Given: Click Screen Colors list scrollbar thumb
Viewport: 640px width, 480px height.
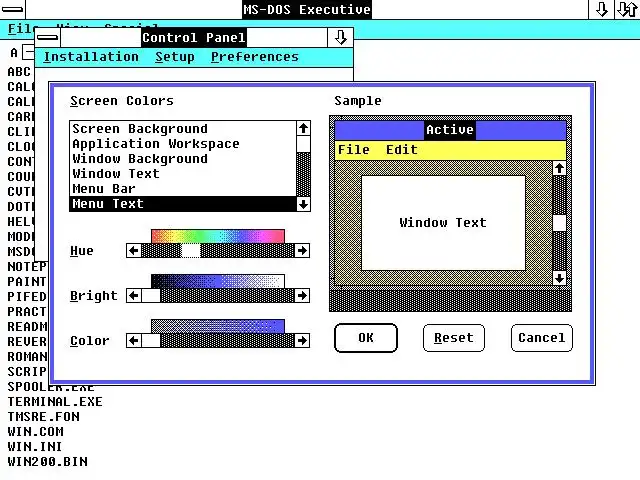Looking at the screenshot, I should pos(303,144).
